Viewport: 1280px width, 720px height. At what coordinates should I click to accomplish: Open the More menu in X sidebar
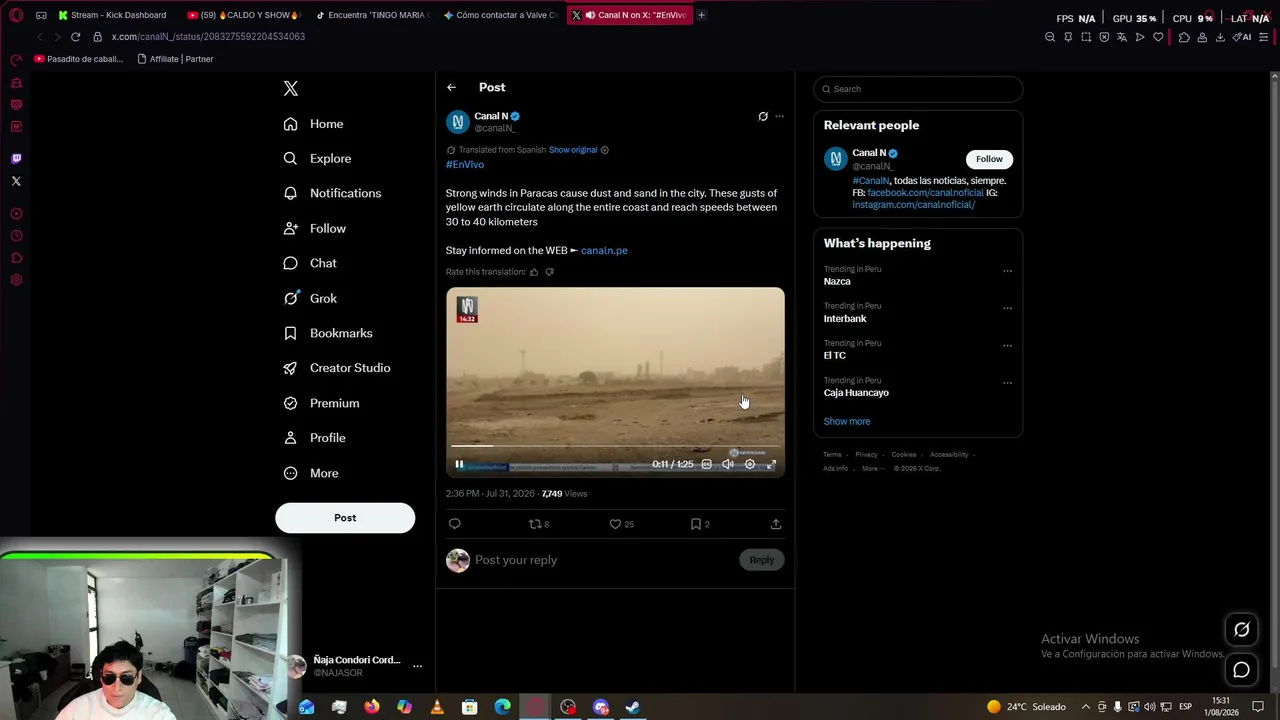tap(311, 473)
